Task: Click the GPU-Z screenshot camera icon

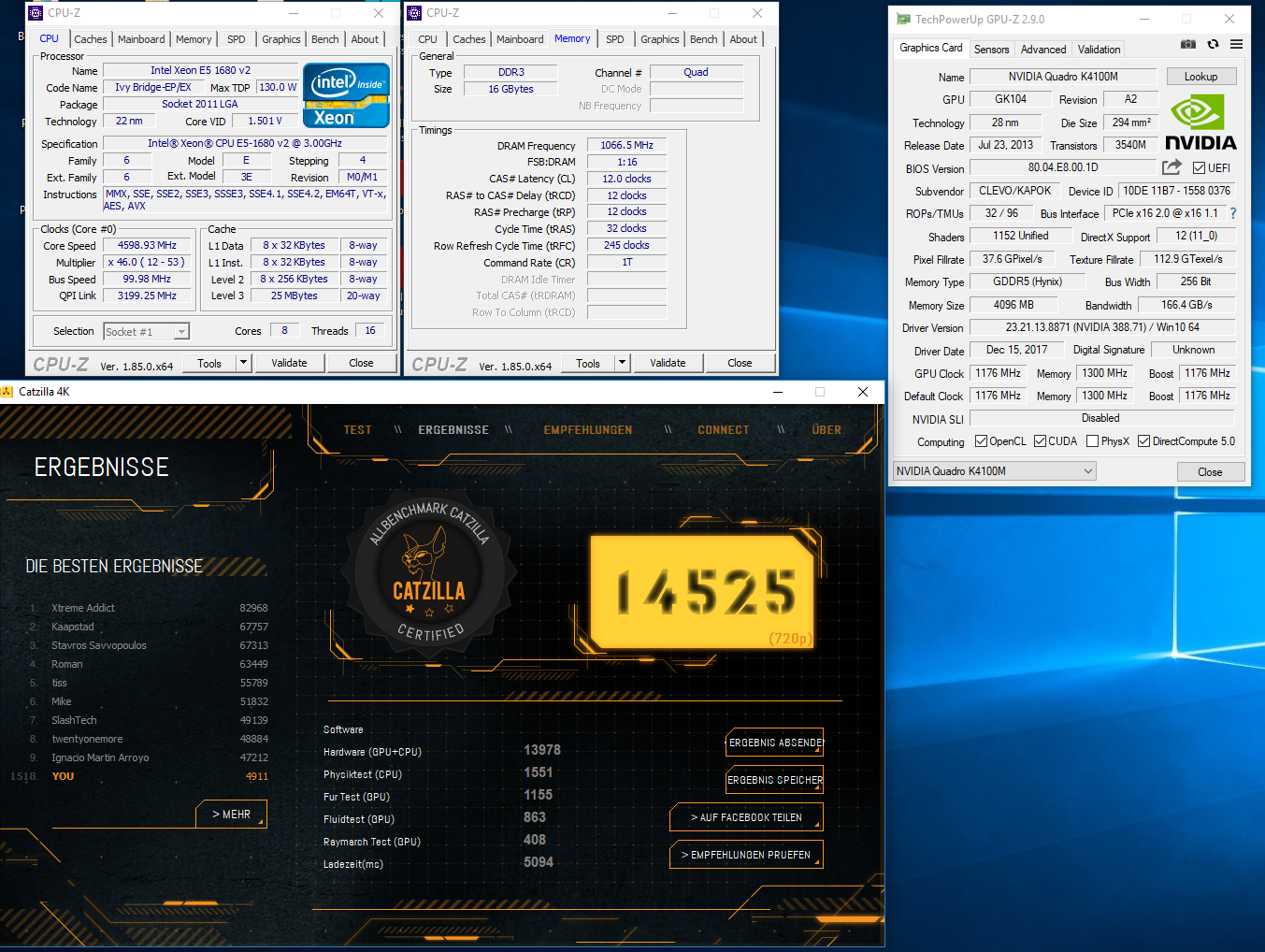Action: click(1187, 44)
